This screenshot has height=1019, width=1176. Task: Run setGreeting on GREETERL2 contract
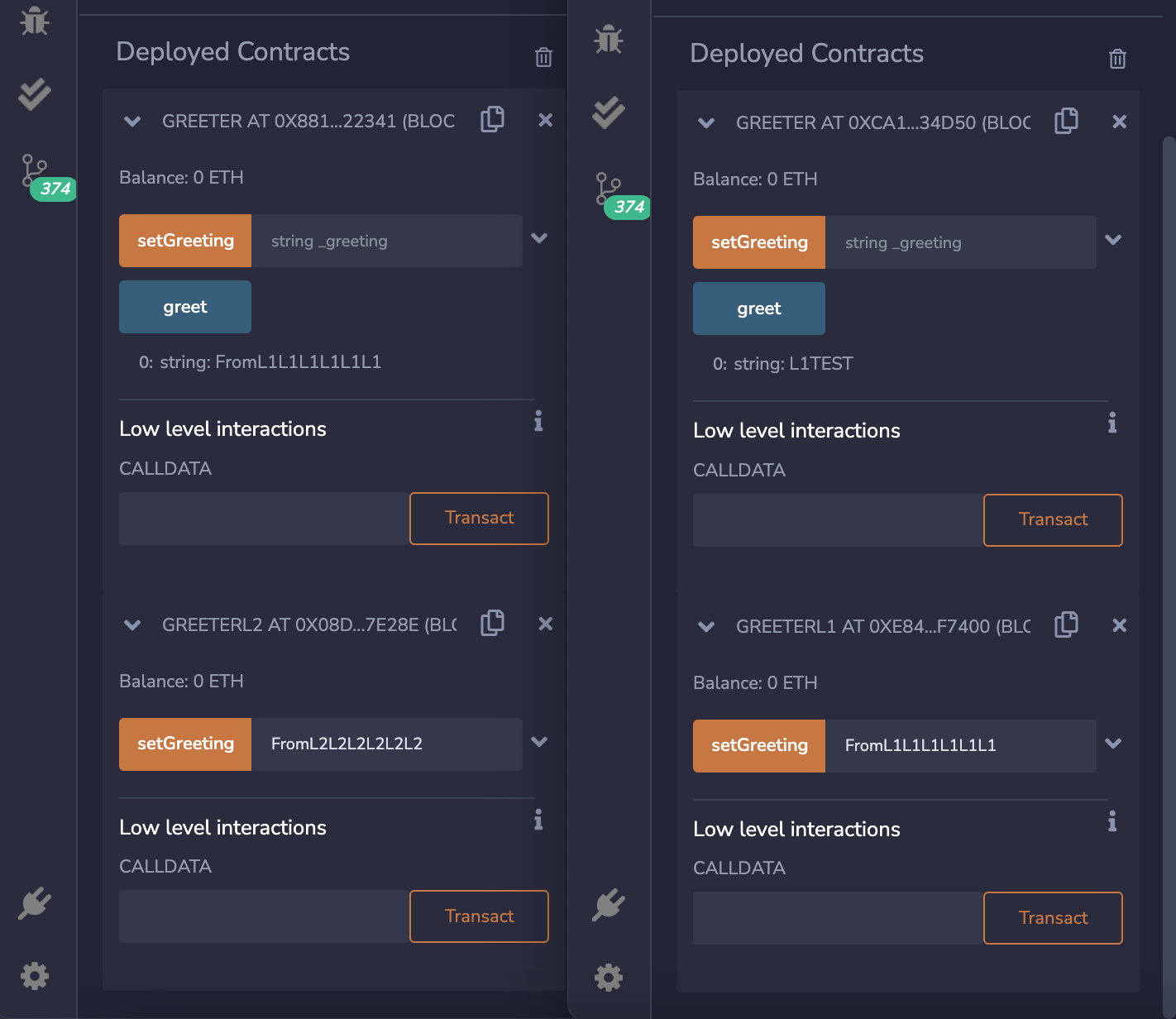[x=185, y=744]
